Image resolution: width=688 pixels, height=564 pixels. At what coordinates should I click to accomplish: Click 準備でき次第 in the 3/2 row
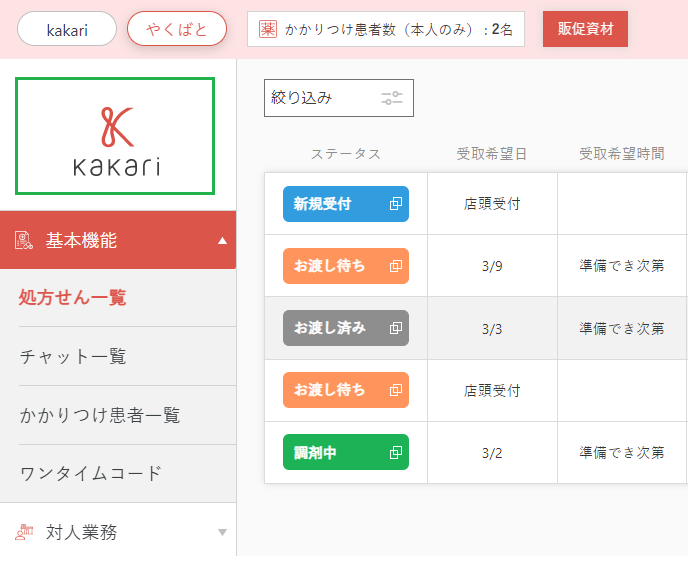[x=622, y=453]
